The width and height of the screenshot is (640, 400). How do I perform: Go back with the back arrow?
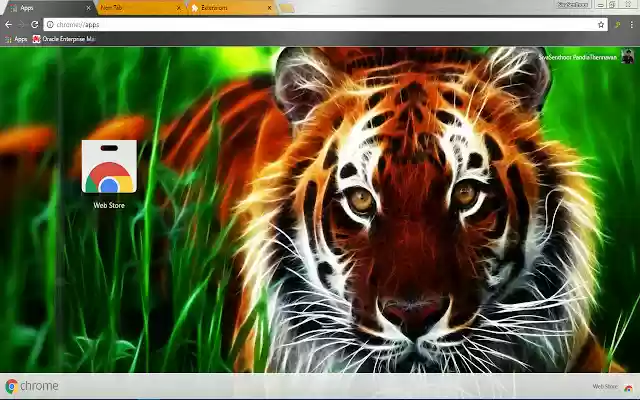(8, 24)
